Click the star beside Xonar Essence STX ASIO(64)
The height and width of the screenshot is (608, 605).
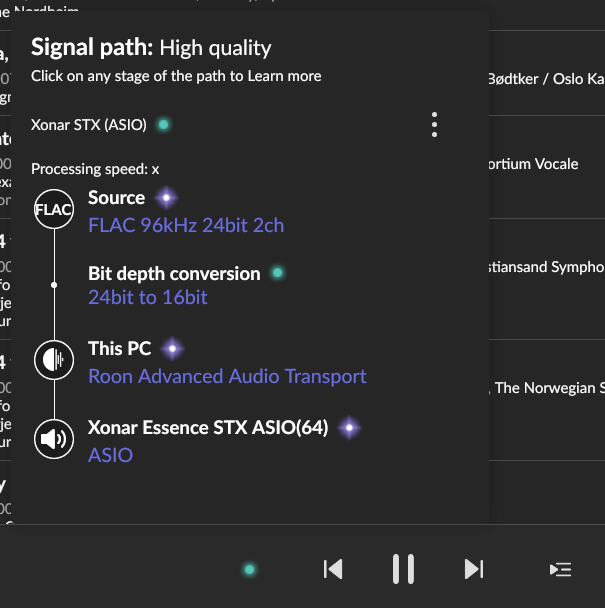tap(349, 428)
